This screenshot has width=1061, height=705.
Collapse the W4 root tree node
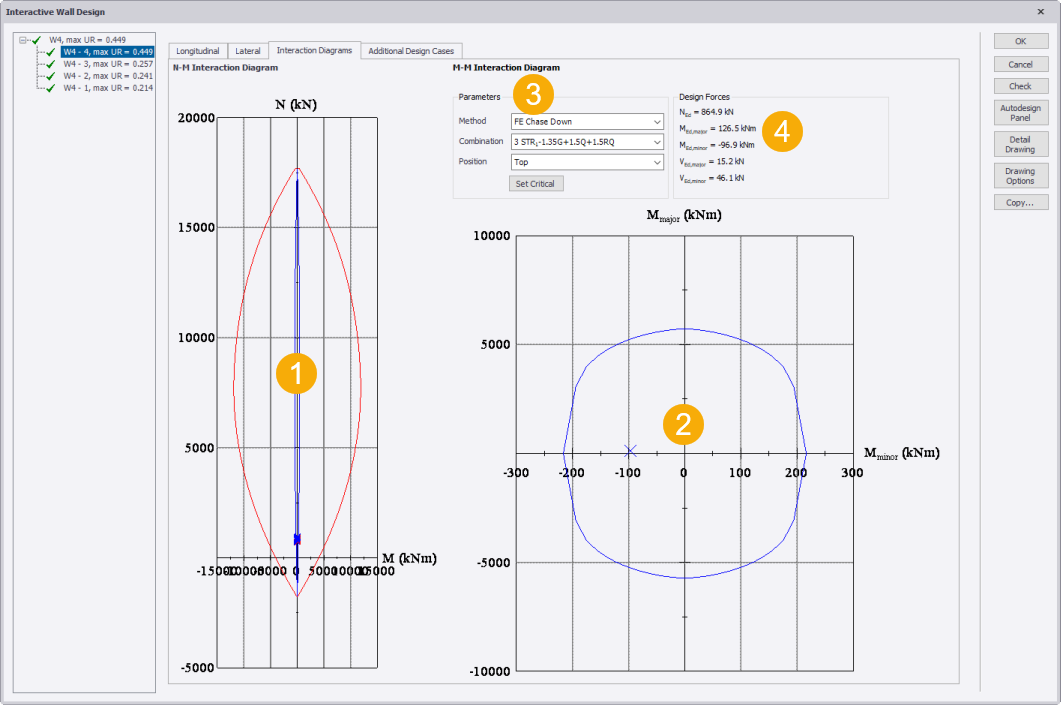click(23, 40)
